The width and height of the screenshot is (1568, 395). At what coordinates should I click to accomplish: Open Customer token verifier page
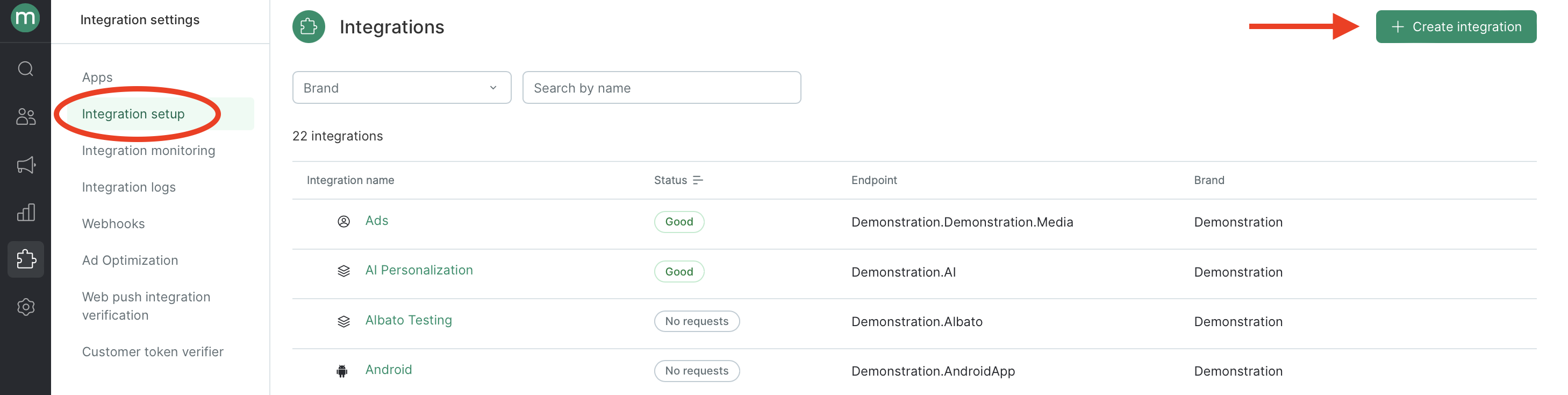(152, 352)
